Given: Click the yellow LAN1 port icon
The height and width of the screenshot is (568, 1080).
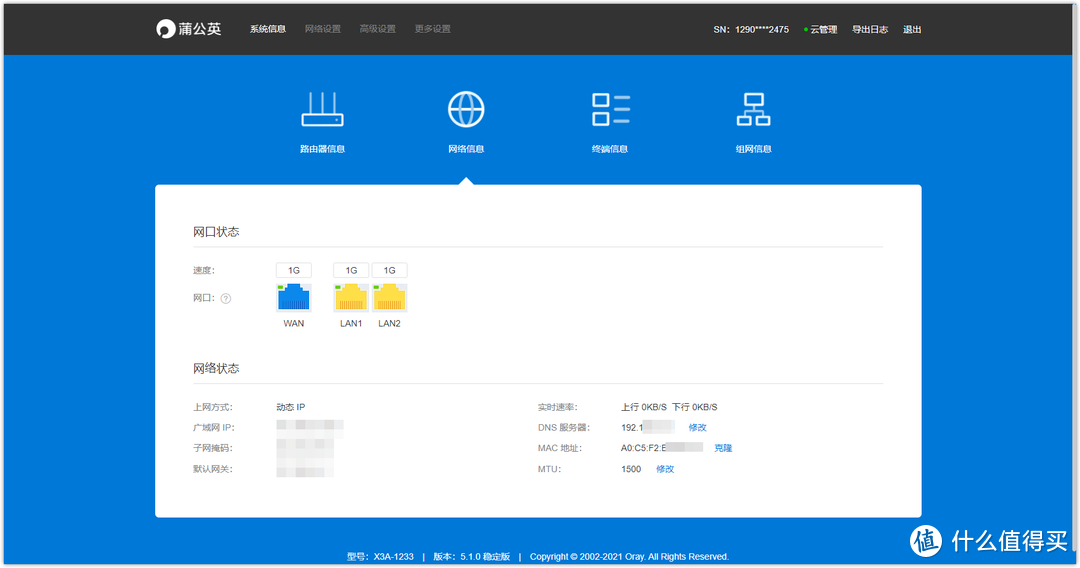Looking at the screenshot, I should point(351,298).
